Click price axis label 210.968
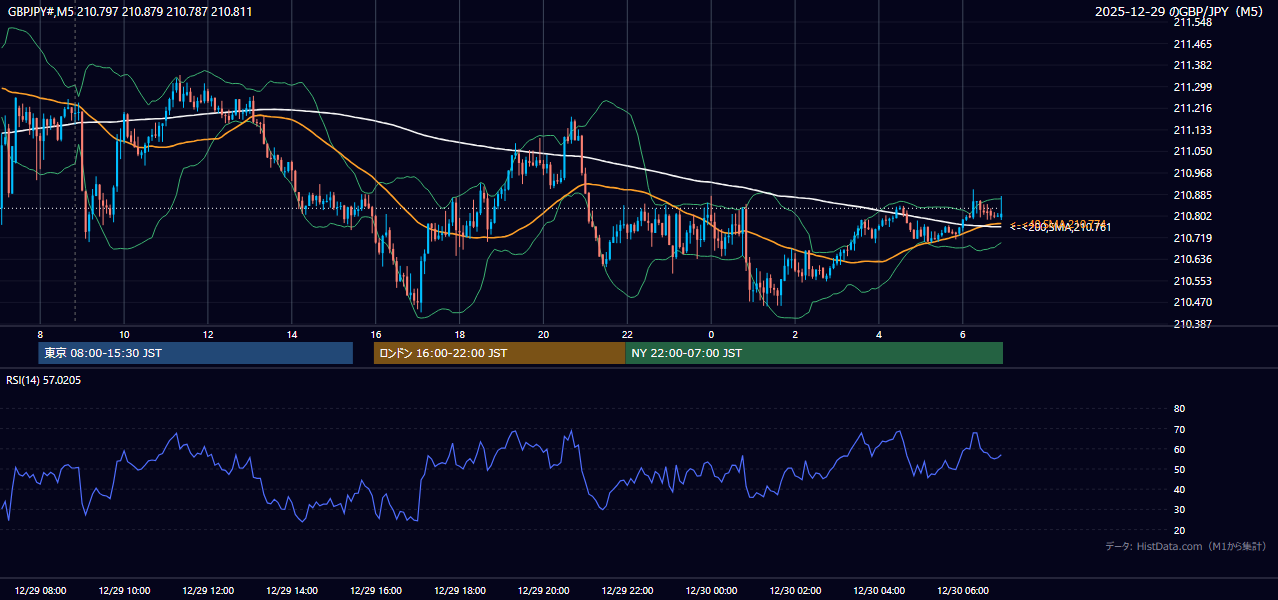 [1193, 173]
